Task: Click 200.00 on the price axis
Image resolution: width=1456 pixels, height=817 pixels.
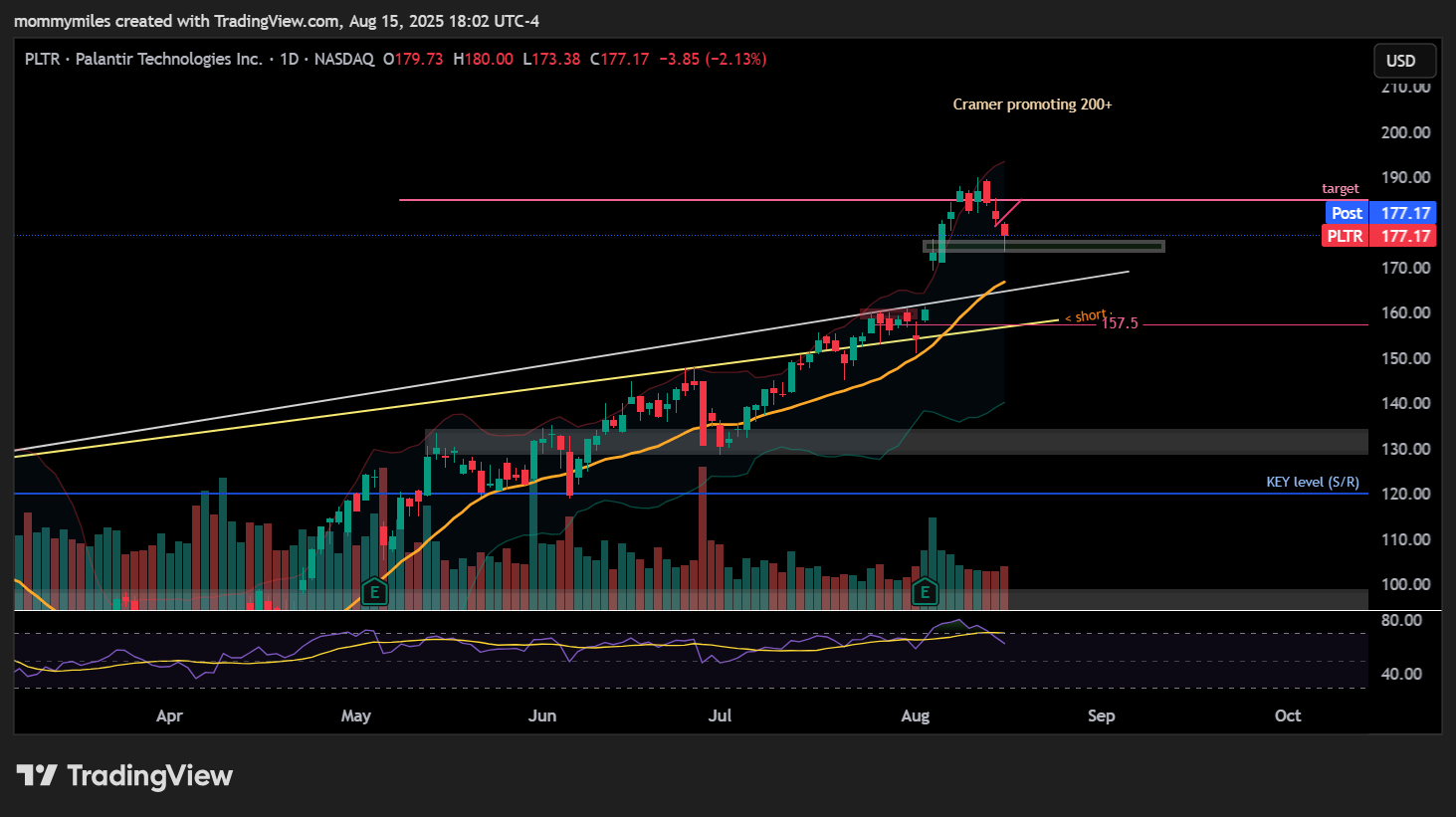Action: pos(1405,132)
